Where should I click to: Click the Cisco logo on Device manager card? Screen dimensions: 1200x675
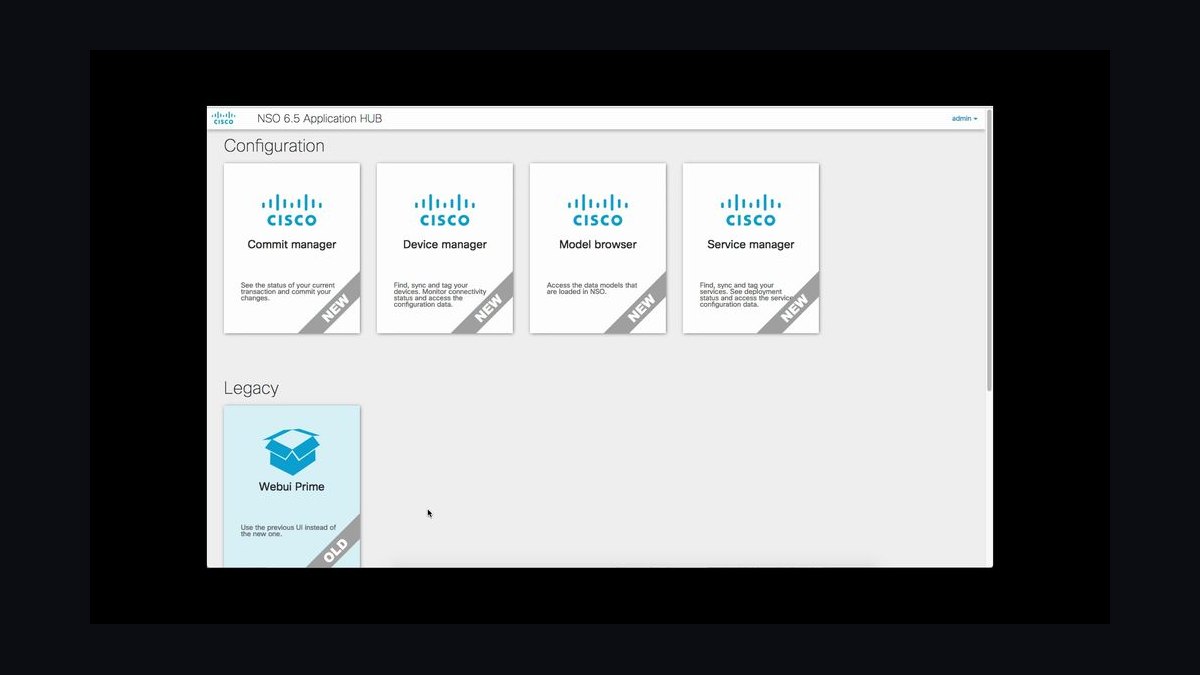pos(445,211)
